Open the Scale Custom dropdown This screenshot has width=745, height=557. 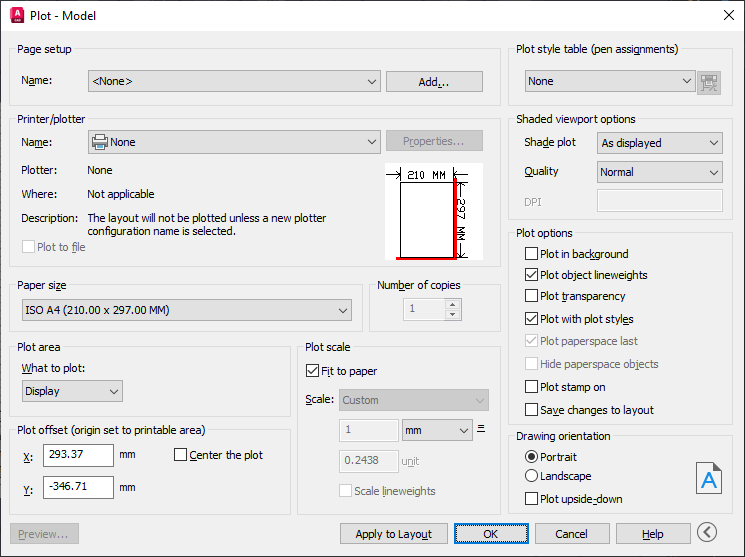coord(414,400)
